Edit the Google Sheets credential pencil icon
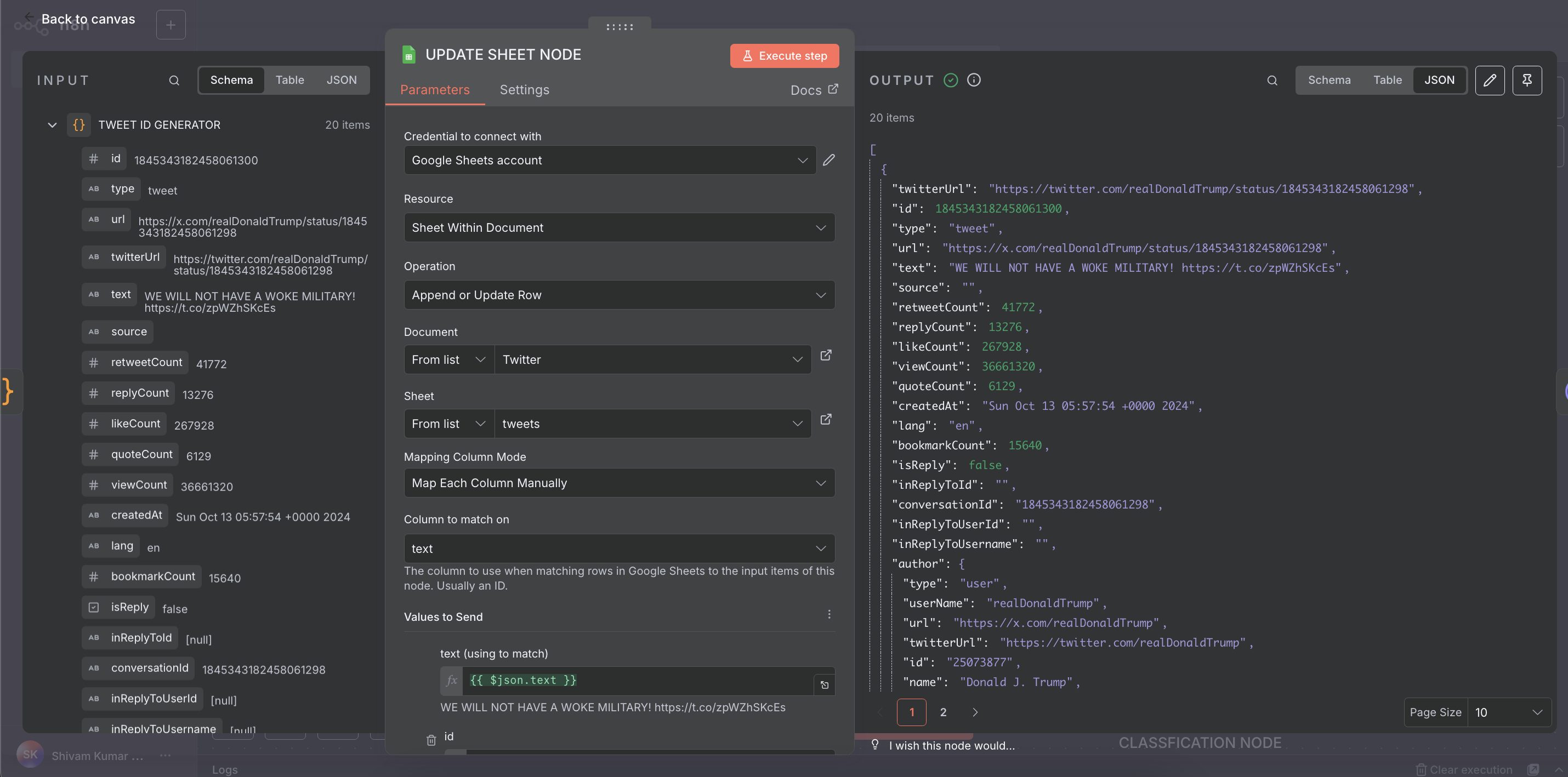Screen dimensions: 1568x777 click(828, 160)
